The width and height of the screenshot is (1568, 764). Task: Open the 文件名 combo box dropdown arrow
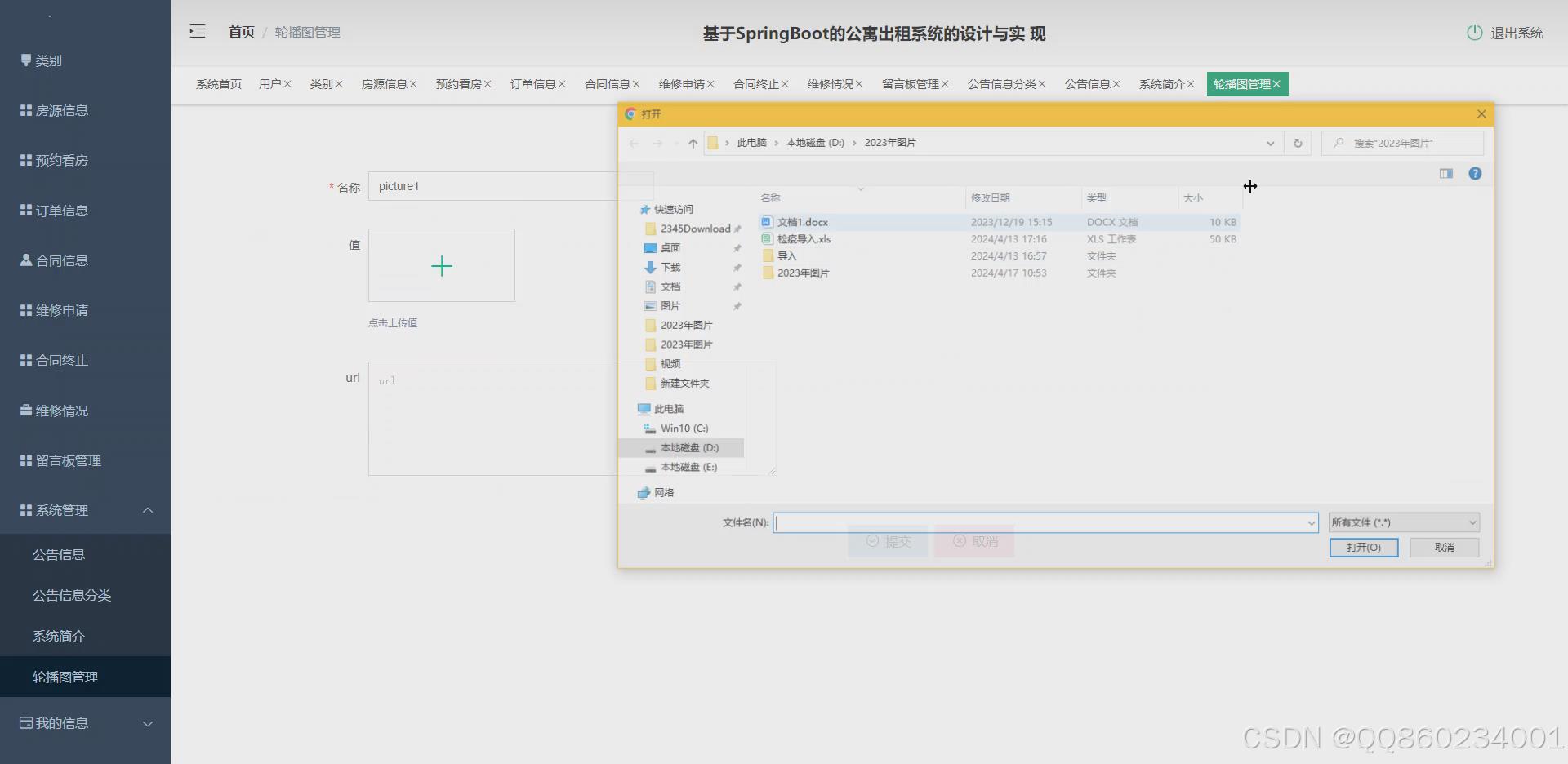point(1311,522)
